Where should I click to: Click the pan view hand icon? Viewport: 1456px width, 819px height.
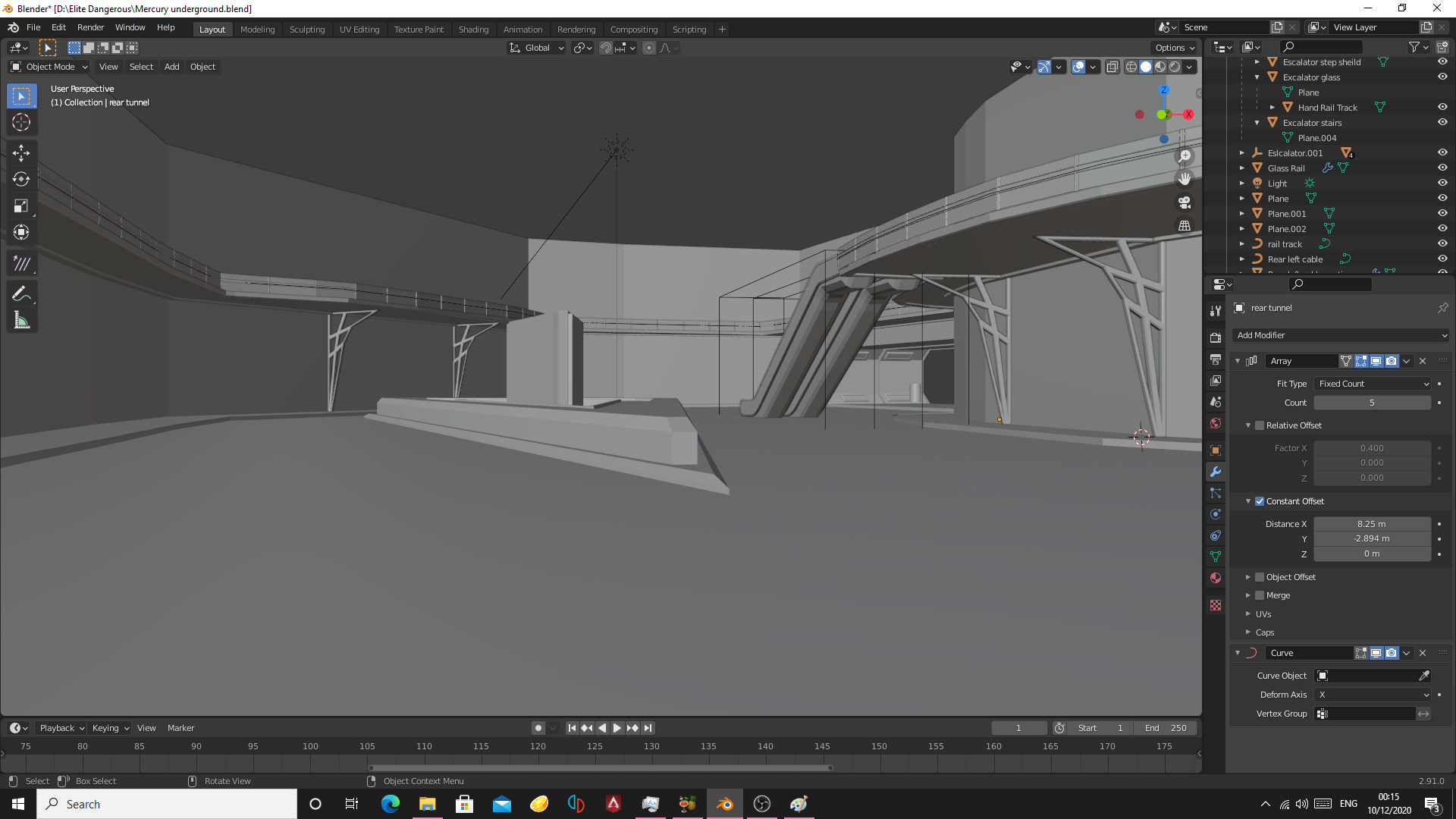point(1185,179)
